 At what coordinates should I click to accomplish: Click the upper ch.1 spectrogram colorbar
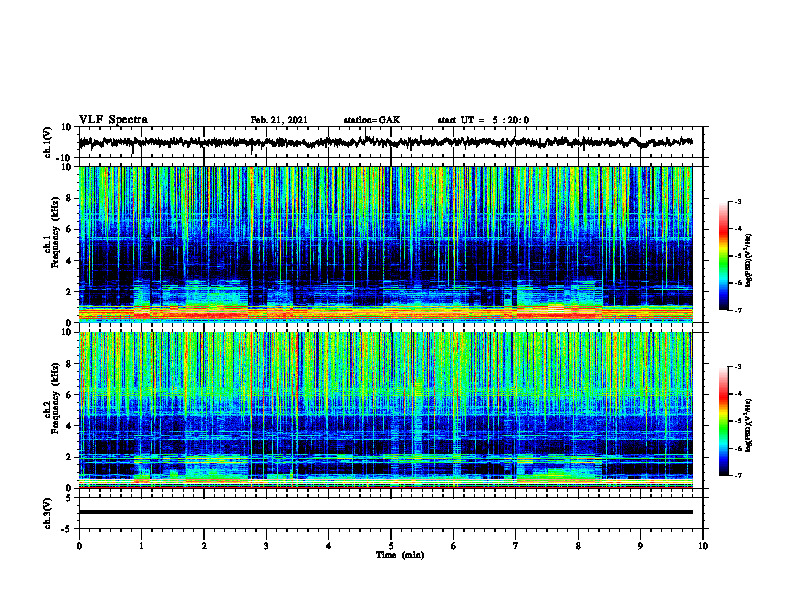(x=724, y=256)
